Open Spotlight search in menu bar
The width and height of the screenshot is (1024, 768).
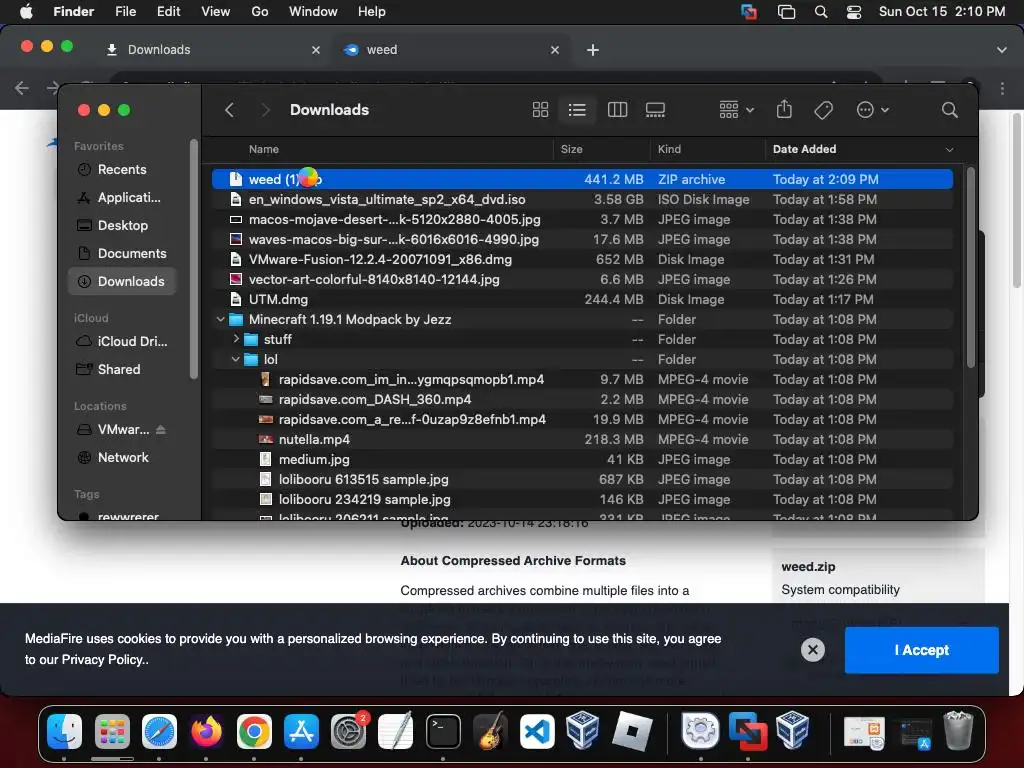click(821, 12)
